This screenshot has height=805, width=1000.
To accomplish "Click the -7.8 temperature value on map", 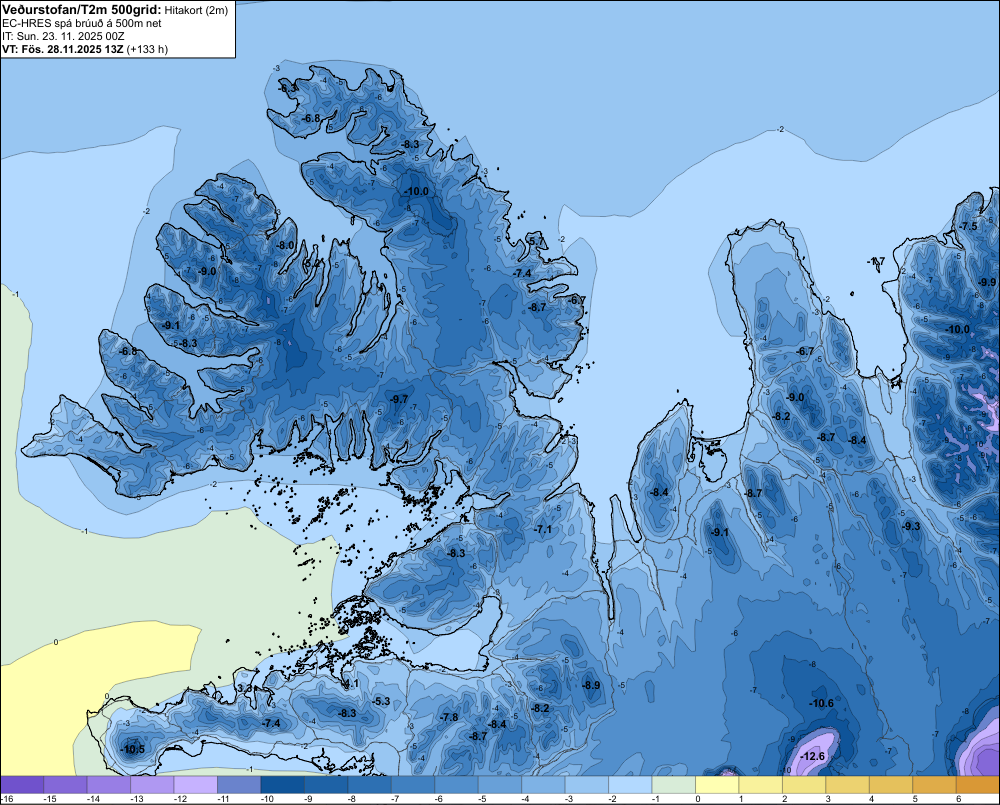I will coord(449,718).
